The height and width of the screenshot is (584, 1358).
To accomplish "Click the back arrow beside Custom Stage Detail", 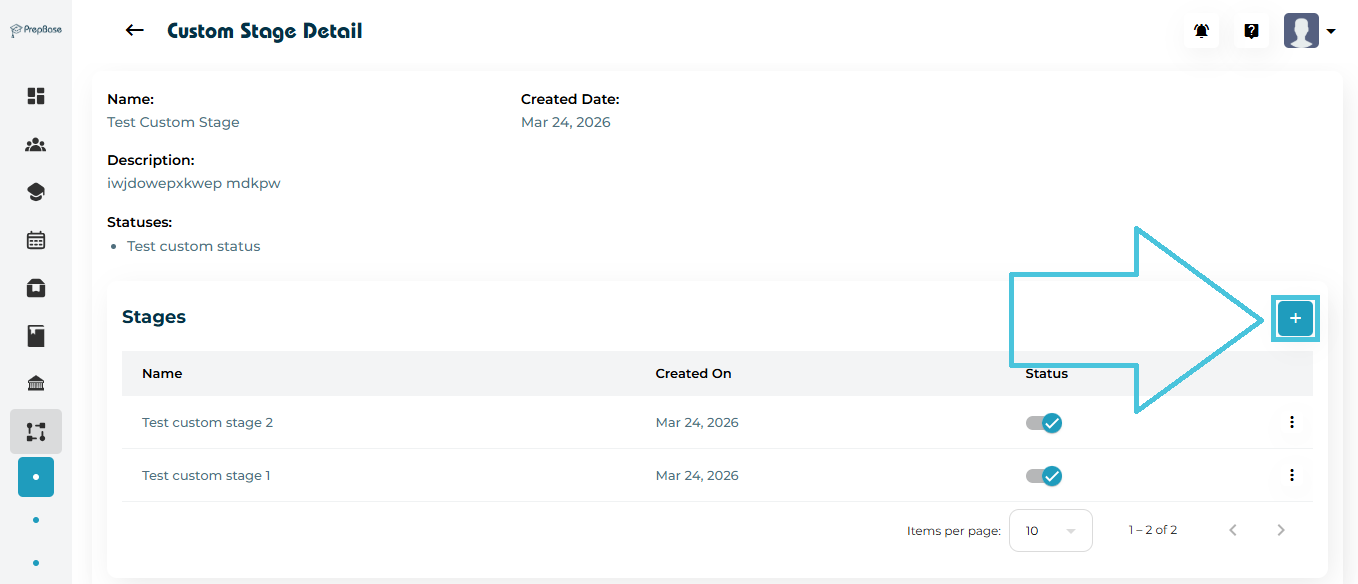I will pyautogui.click(x=134, y=31).
